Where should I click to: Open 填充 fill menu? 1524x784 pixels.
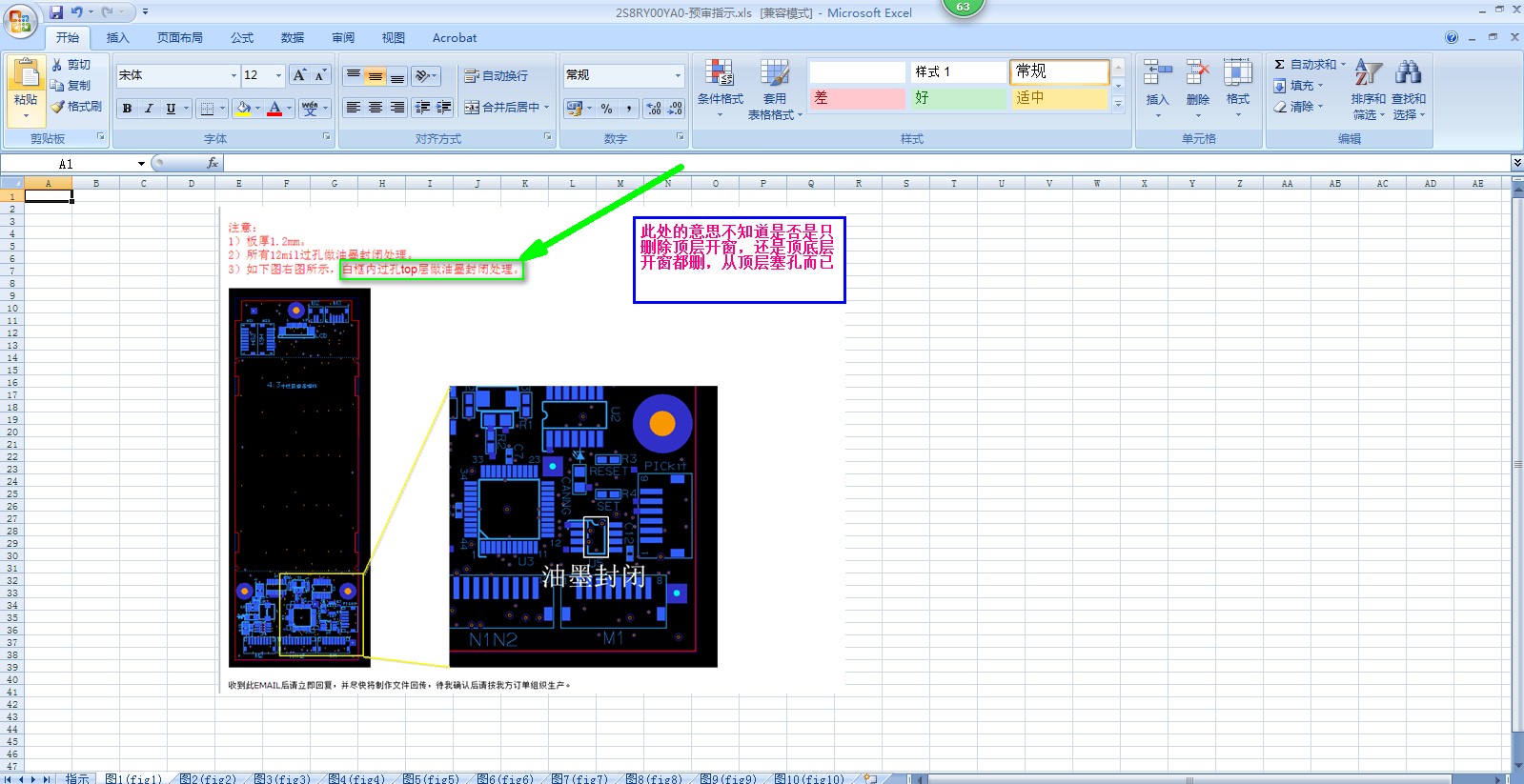[1299, 86]
